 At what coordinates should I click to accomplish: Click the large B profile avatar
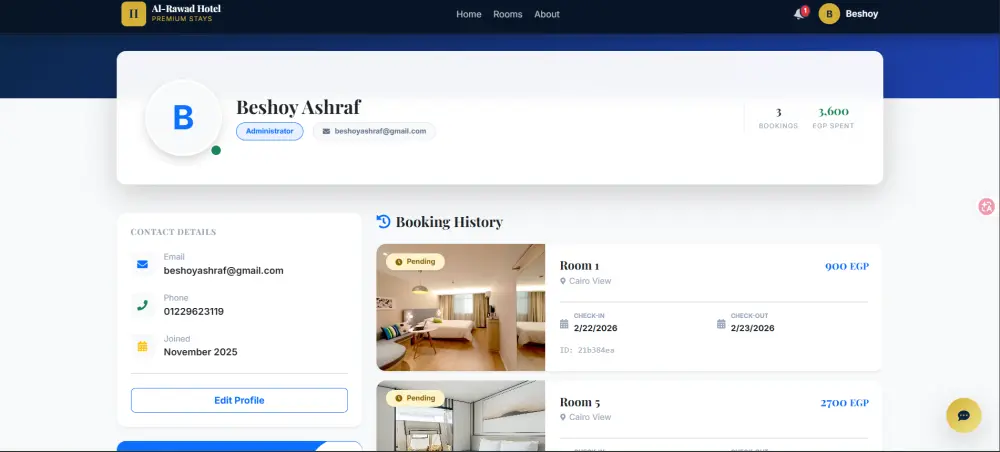(184, 118)
